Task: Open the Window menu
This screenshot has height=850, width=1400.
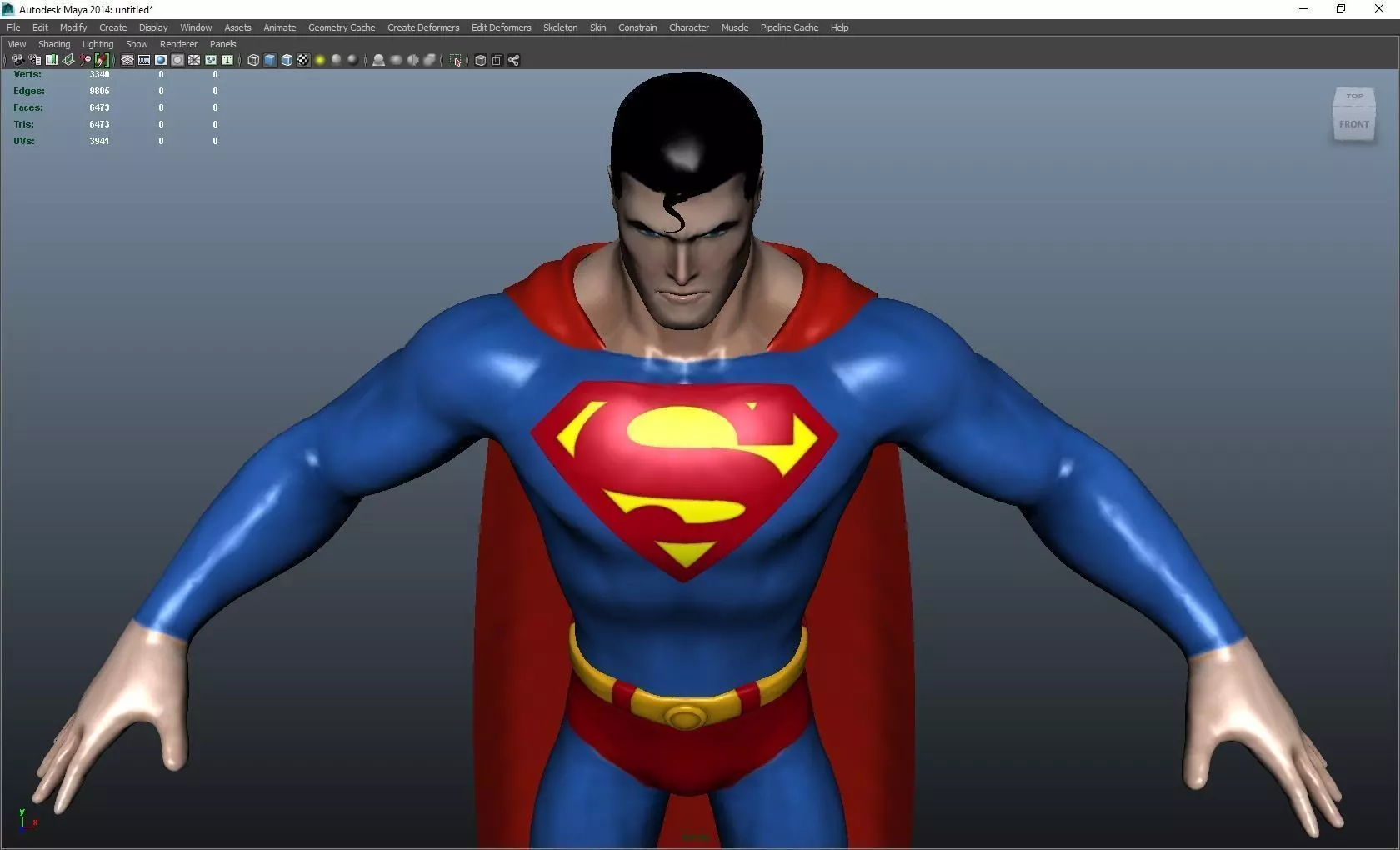Action: coord(196,27)
